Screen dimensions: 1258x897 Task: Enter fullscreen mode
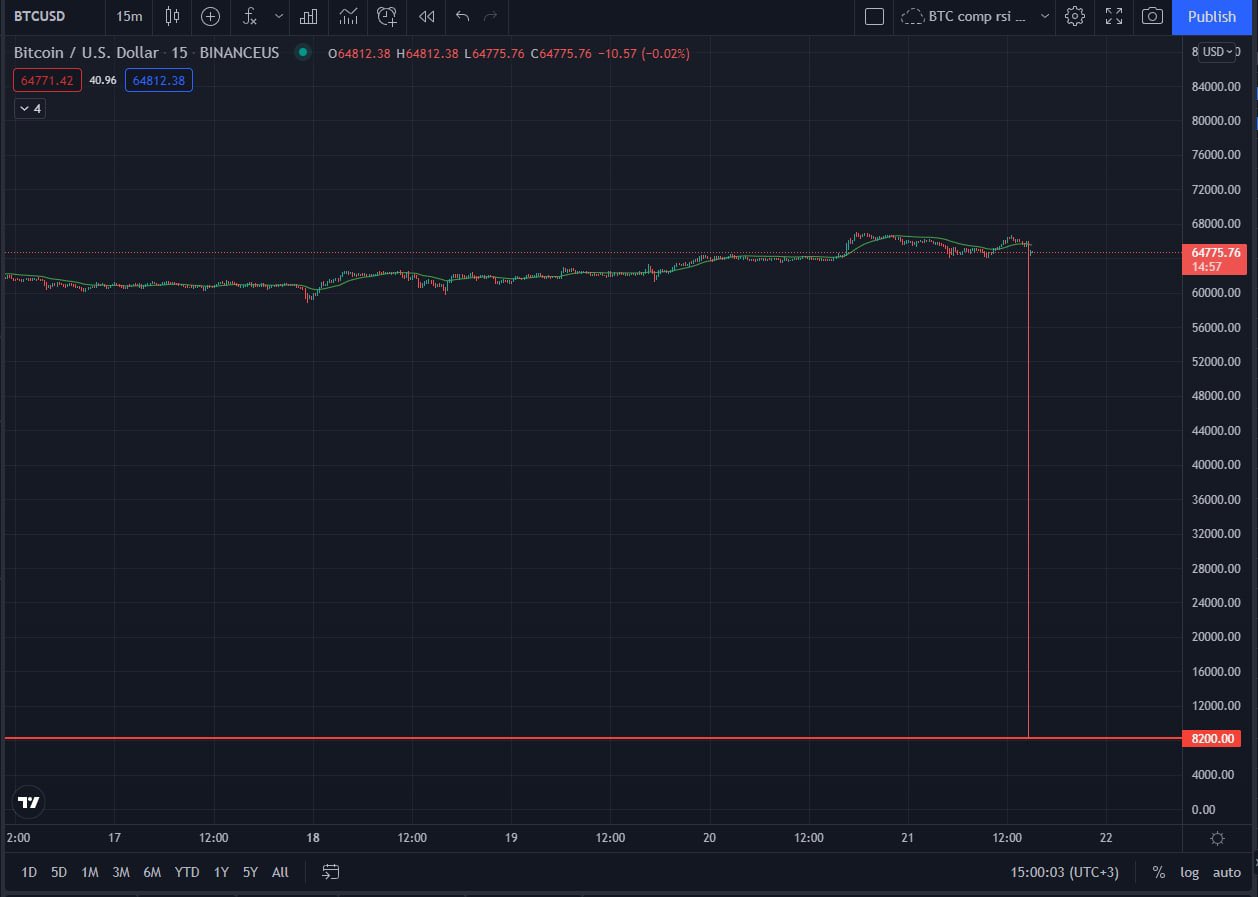pos(1114,16)
